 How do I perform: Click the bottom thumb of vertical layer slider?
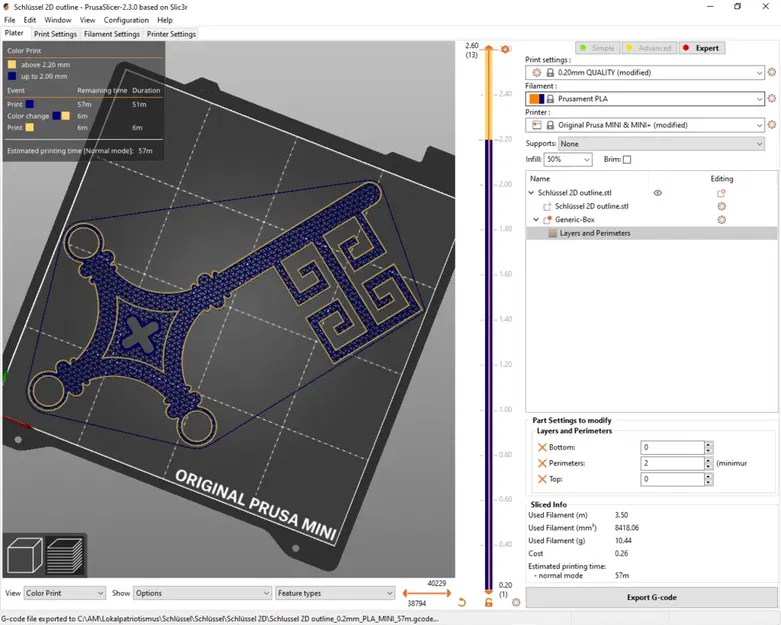(x=489, y=591)
